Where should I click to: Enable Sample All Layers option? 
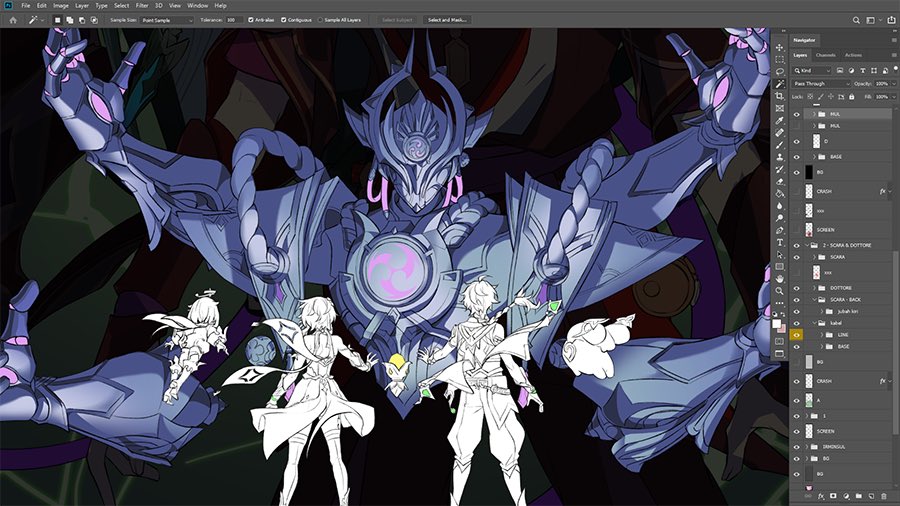[320, 20]
